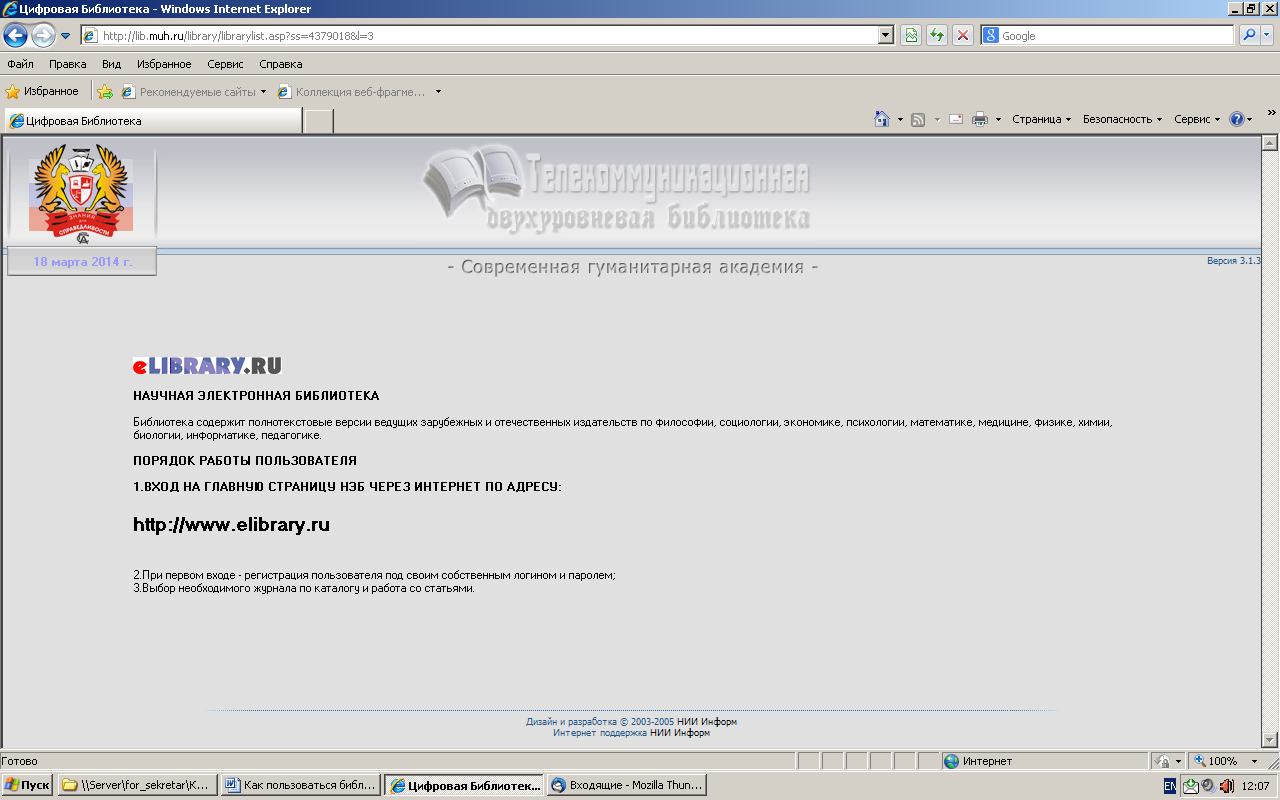Click the 18 марта 2014 г. date box
The width and height of the screenshot is (1280, 800).
pos(82,261)
